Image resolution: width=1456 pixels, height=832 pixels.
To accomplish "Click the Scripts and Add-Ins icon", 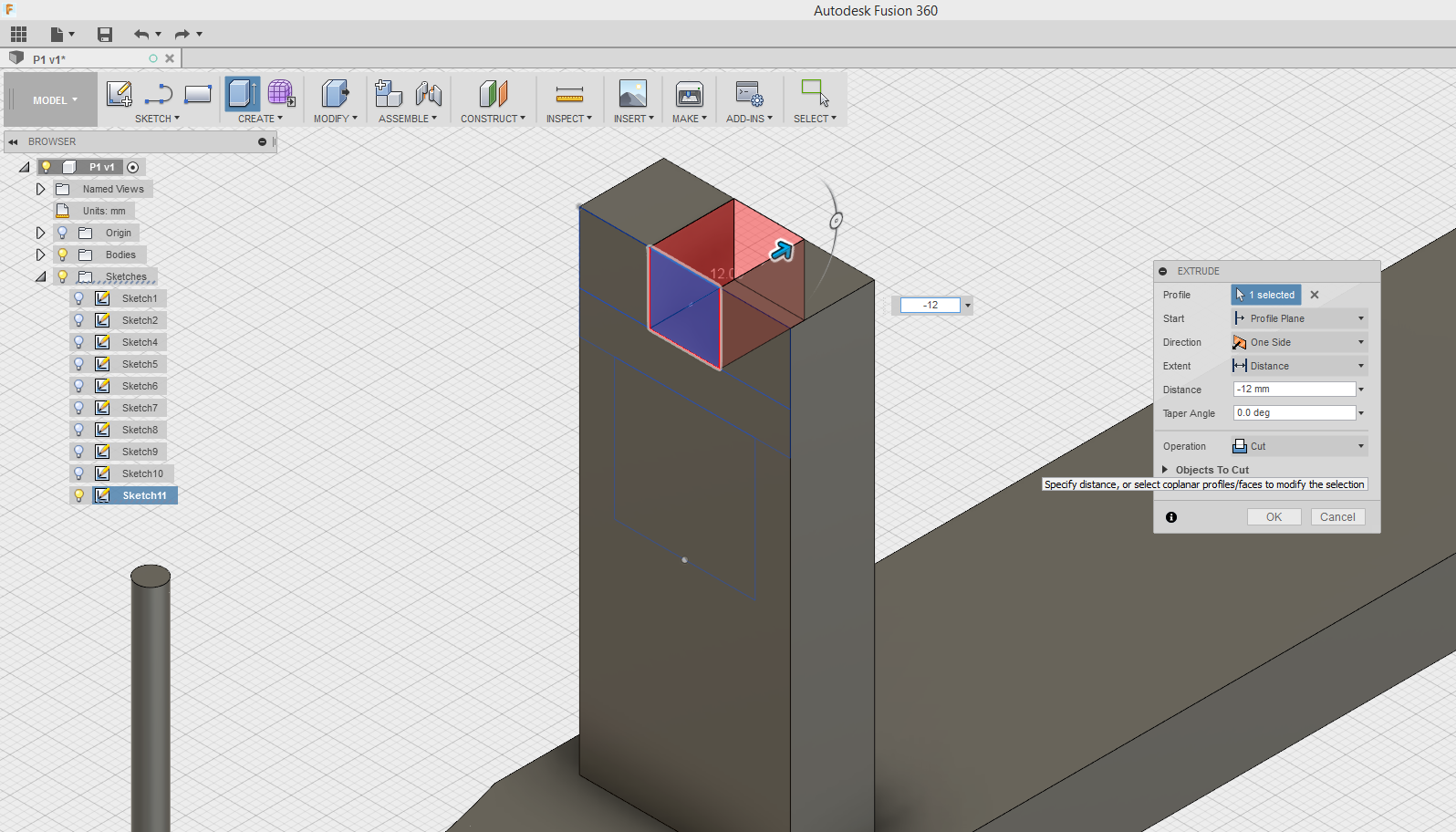I will (x=749, y=93).
